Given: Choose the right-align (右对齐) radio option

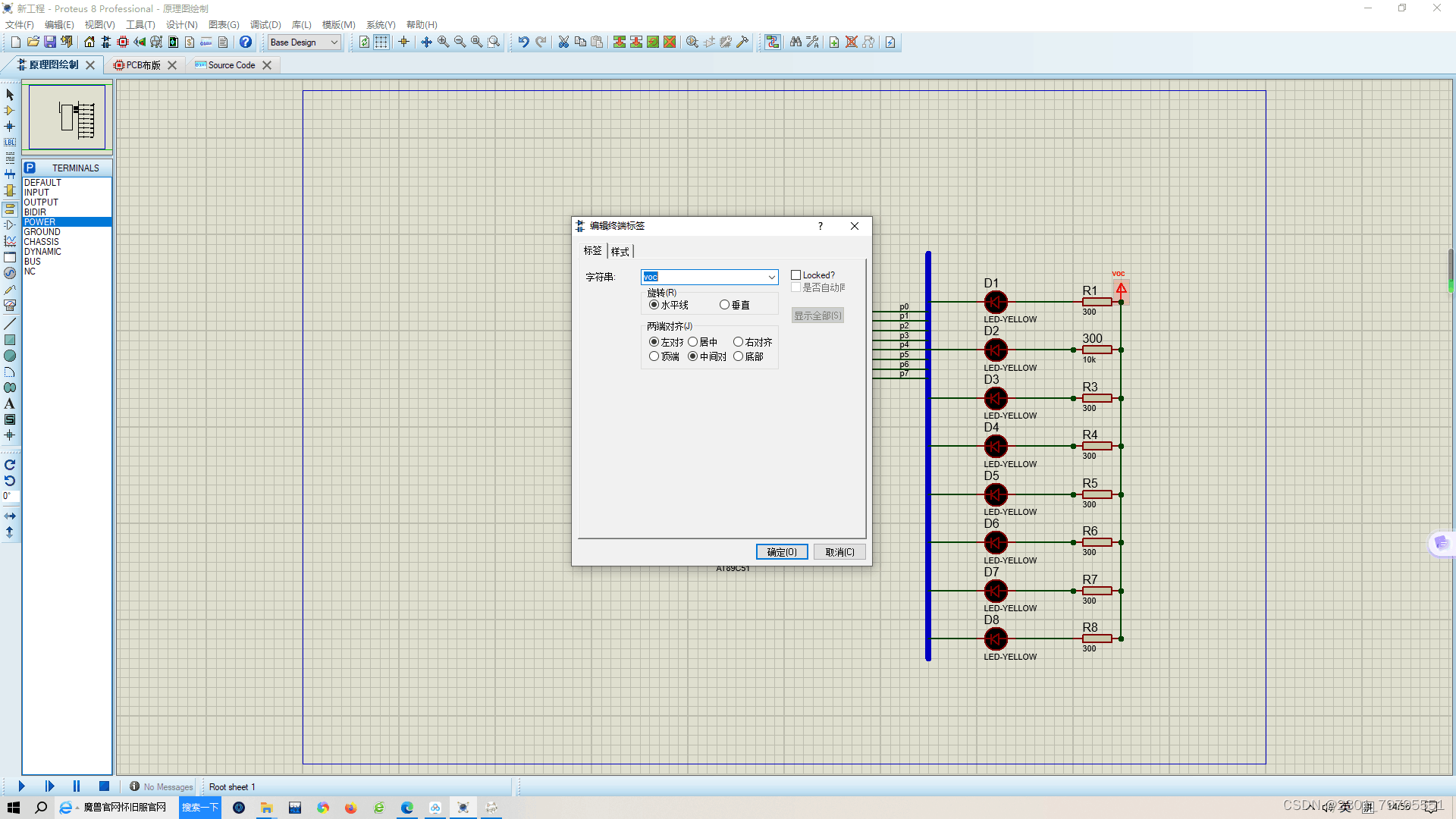Looking at the screenshot, I should click(x=738, y=342).
